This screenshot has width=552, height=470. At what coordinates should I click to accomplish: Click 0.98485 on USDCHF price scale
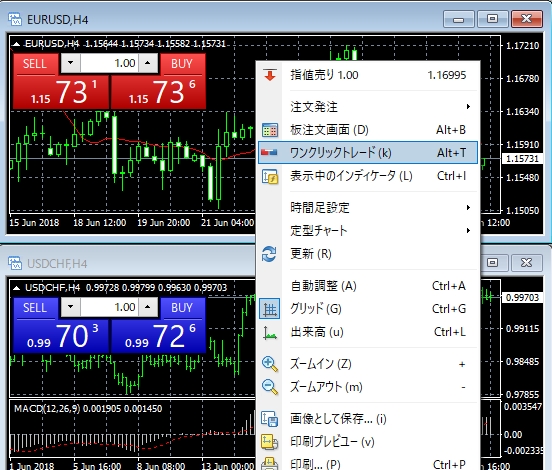522,362
